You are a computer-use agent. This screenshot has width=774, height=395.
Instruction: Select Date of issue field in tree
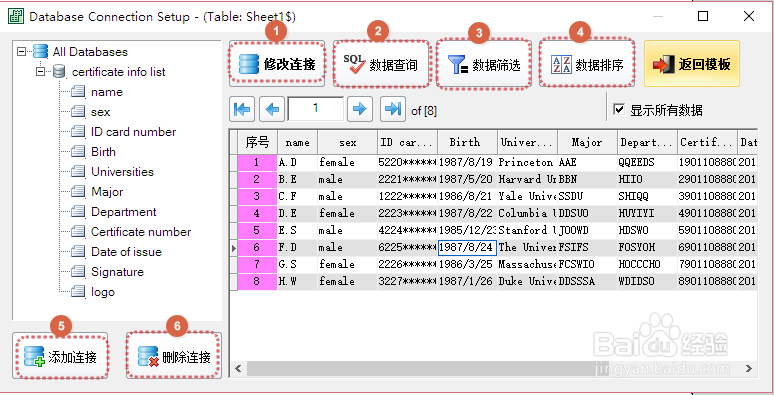(x=126, y=252)
